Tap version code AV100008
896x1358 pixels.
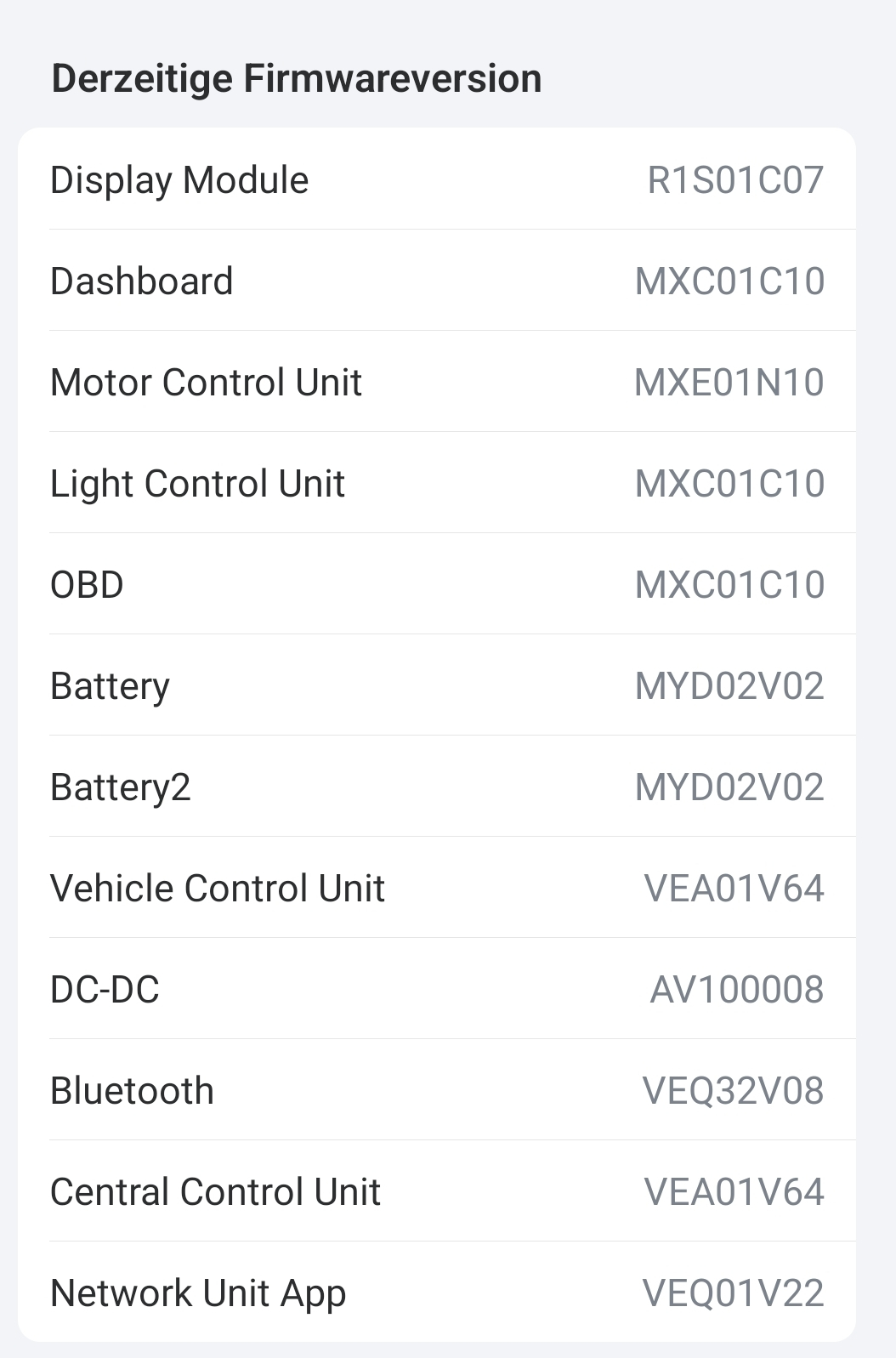coord(736,990)
